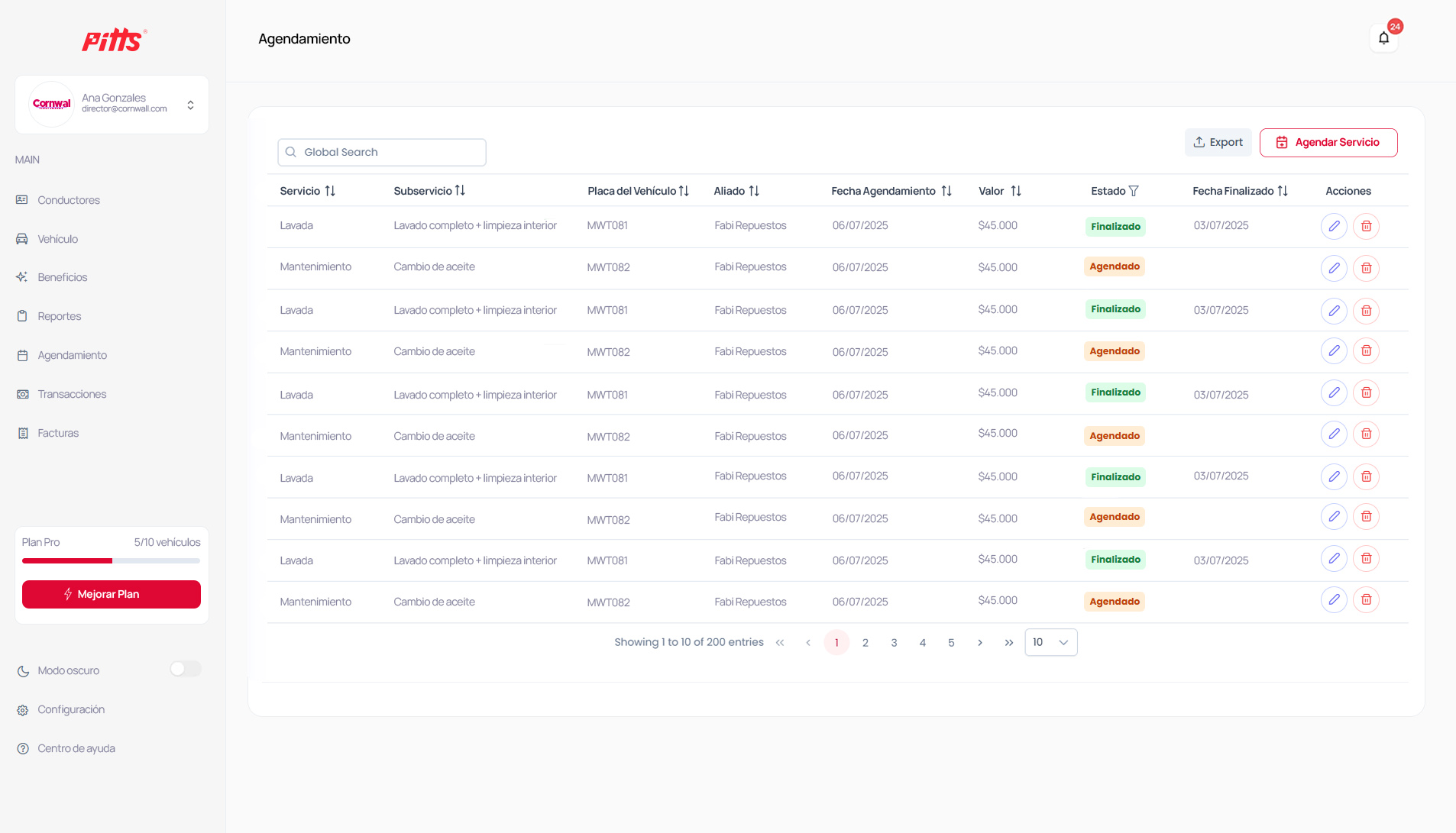The width and height of the screenshot is (1456, 833).
Task: Sort by Servicio column arrows
Action: tap(330, 191)
